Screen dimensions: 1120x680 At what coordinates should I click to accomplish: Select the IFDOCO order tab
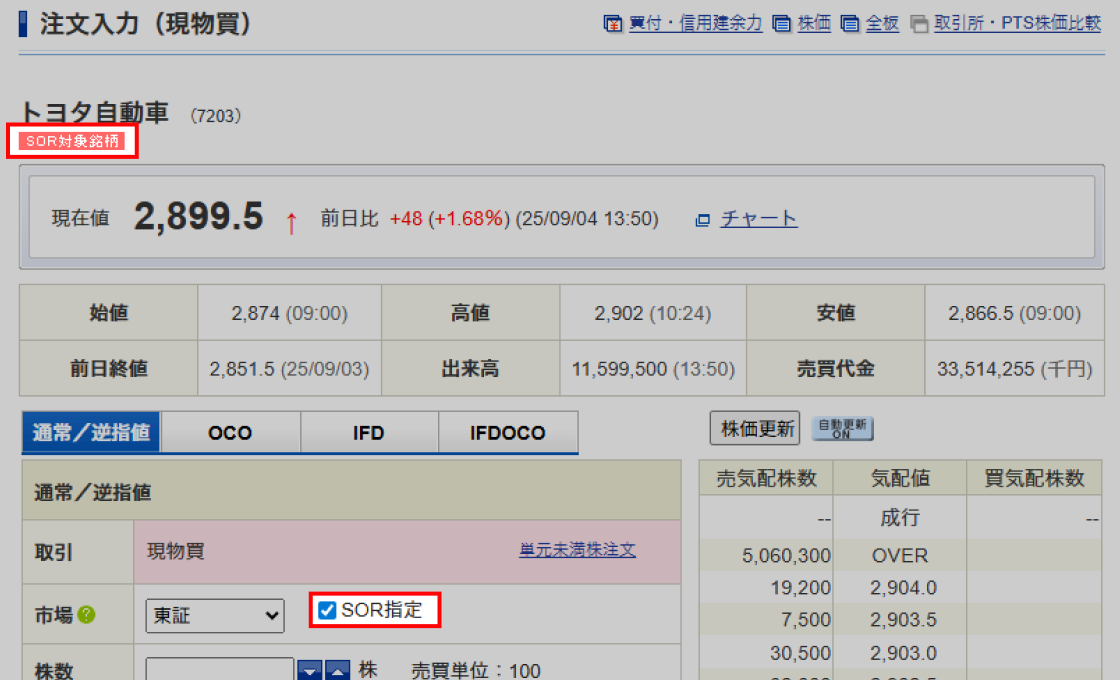point(508,433)
